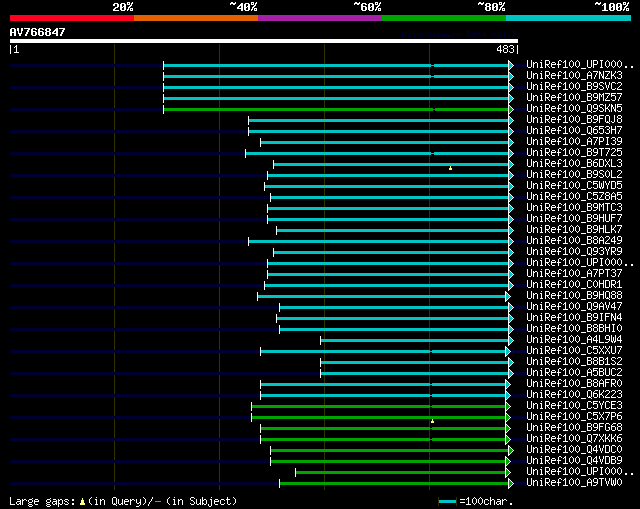
Task: Select the UniRef100_Q4VDB9 label
Action: click(x=574, y=461)
